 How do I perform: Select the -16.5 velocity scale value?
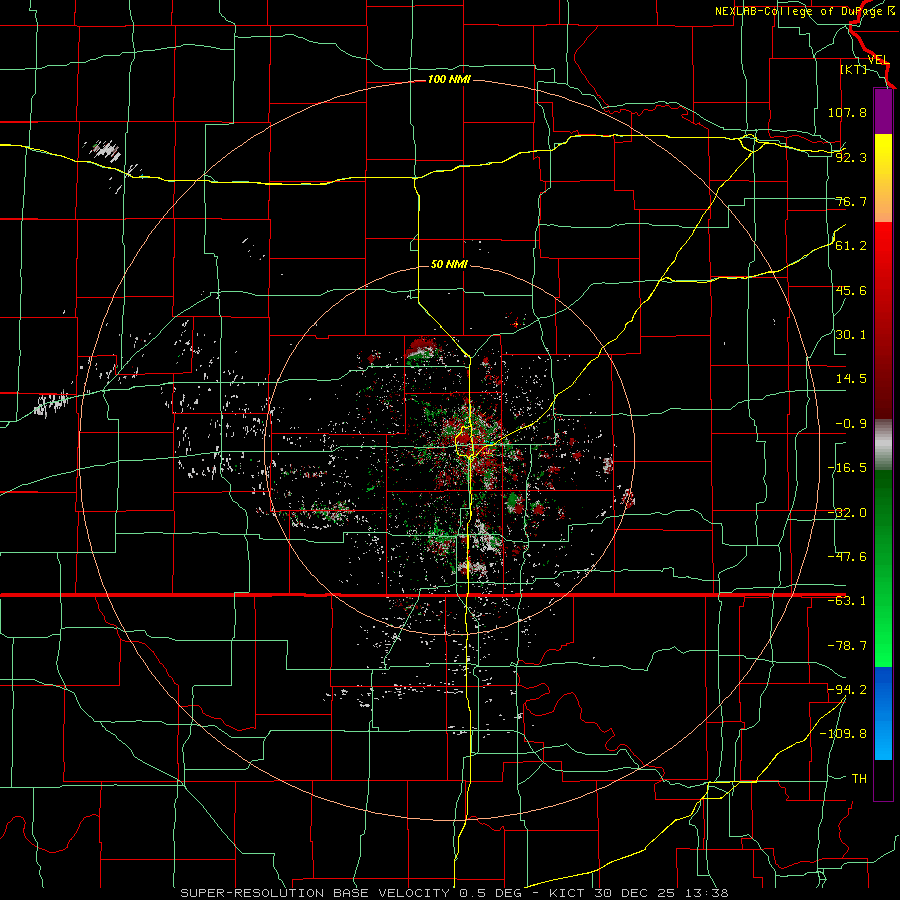847,468
